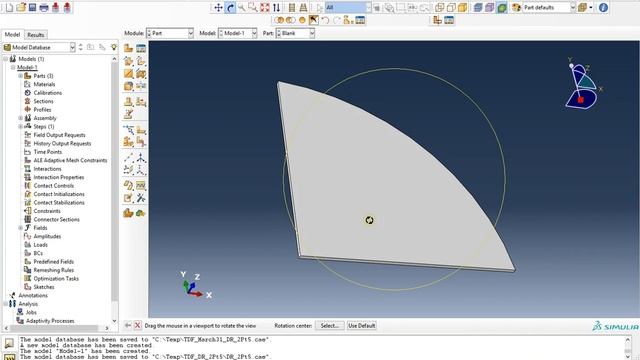The image size is (640, 360).
Task: Click the Undo arrow icon
Action: tap(325, 20)
